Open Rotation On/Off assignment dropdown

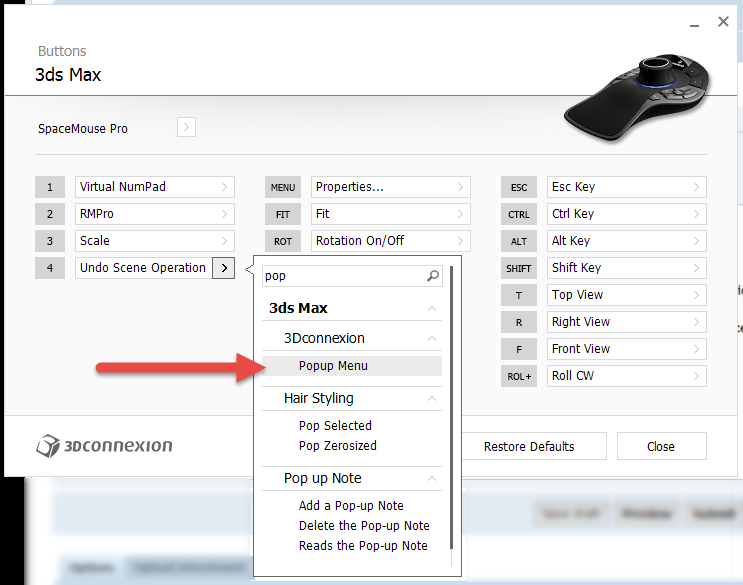point(390,241)
